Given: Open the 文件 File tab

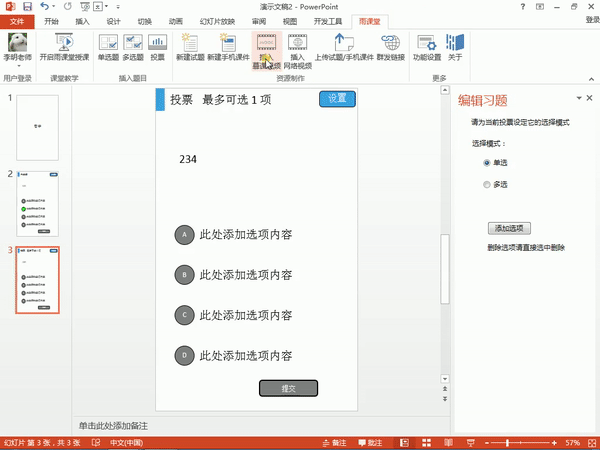Looking at the screenshot, I should pyautogui.click(x=17, y=21).
